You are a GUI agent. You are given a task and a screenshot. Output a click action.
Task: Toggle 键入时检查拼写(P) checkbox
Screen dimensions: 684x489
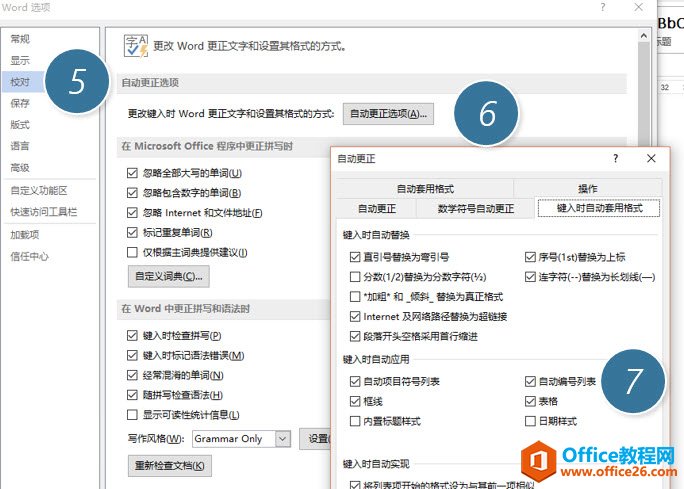tap(132, 336)
